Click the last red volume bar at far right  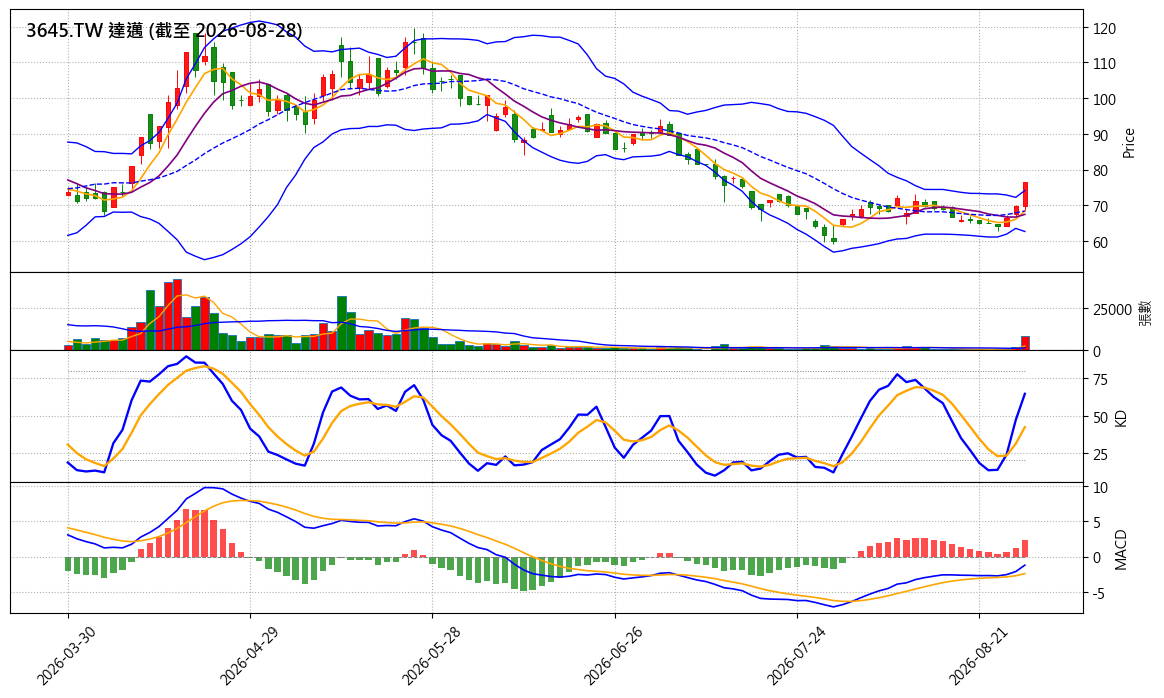(x=1025, y=343)
